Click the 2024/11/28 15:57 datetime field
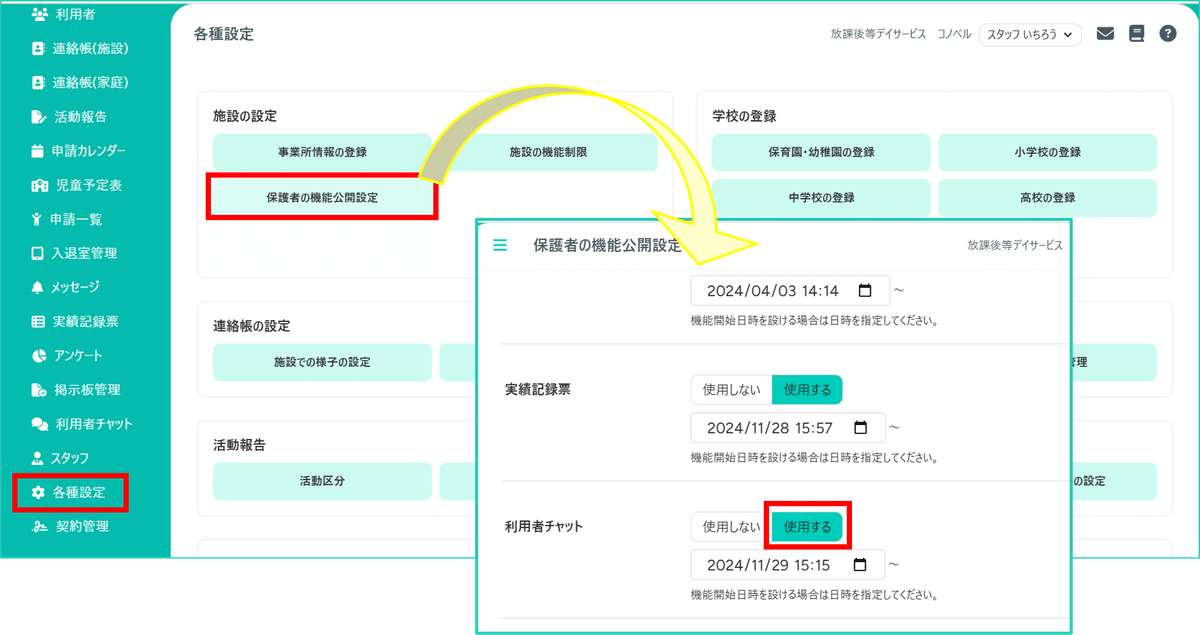1200x635 pixels. [x=788, y=427]
